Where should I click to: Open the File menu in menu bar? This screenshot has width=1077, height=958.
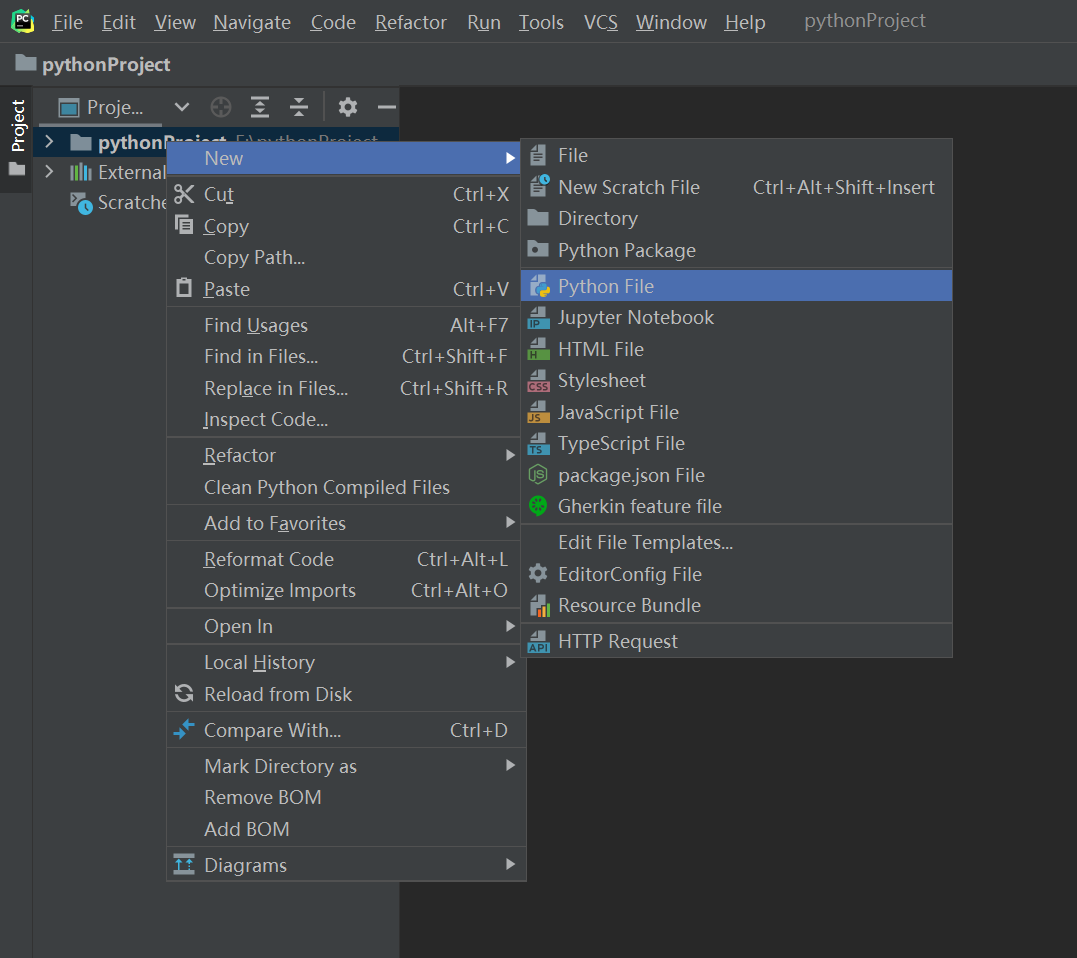pos(67,22)
